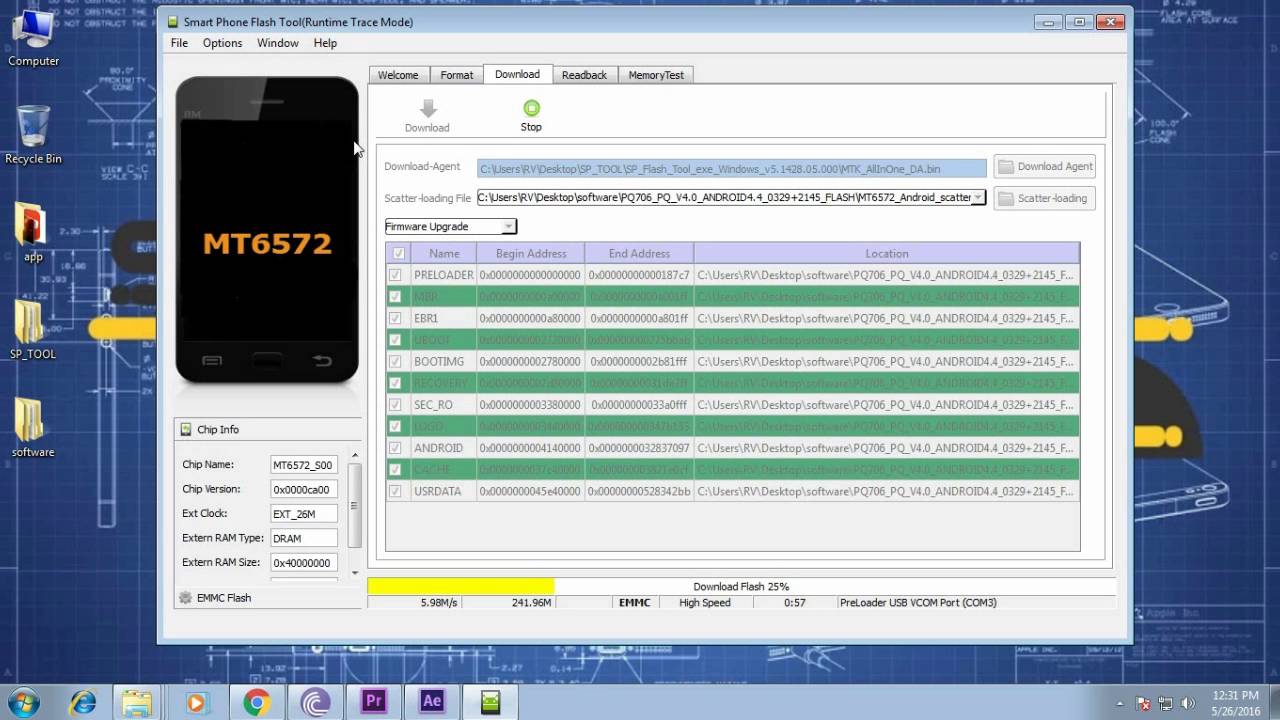1280x720 pixels.
Task: Click the End Address column header
Action: click(x=639, y=254)
